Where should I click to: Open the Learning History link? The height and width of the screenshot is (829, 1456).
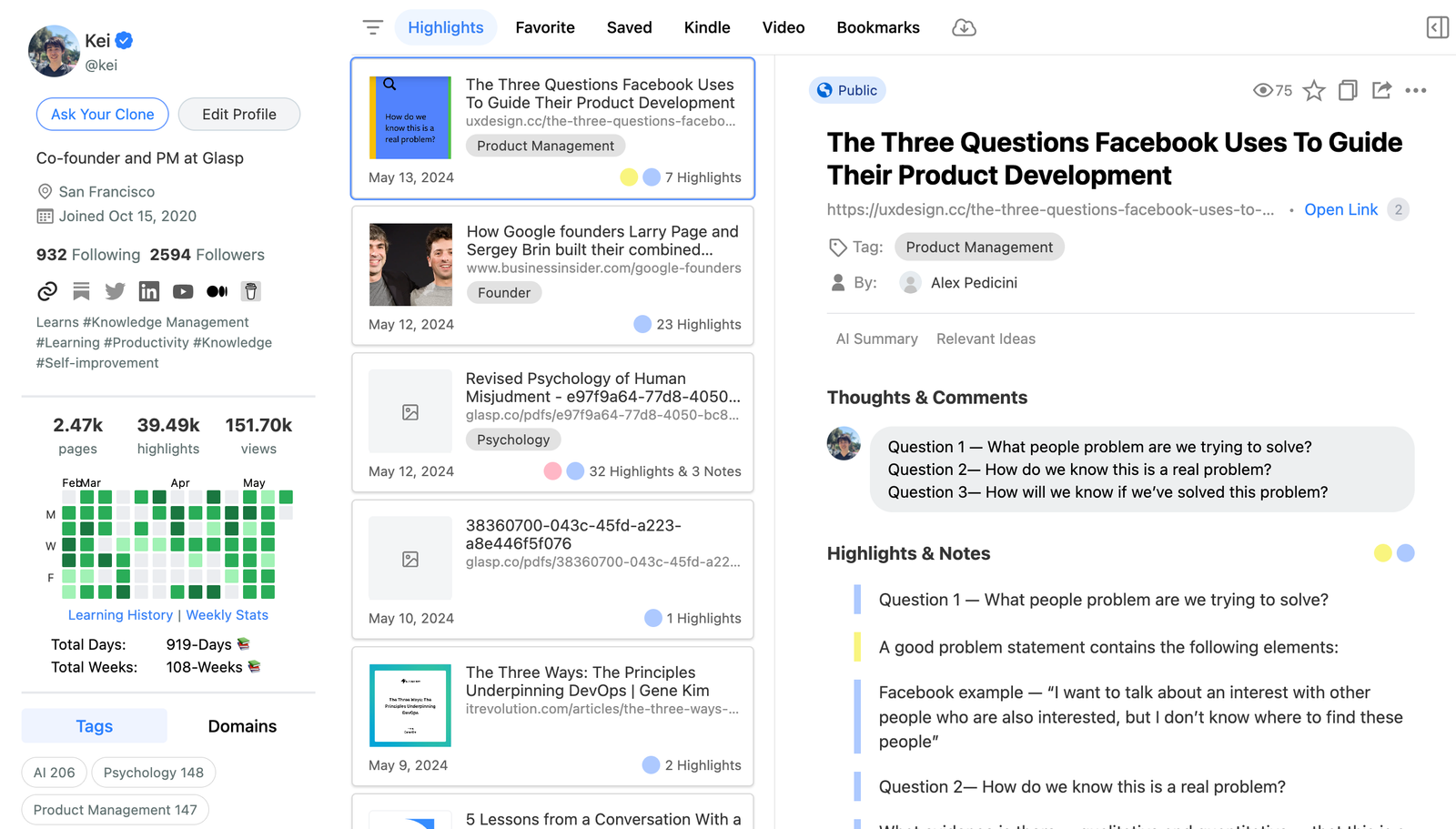tap(120, 615)
